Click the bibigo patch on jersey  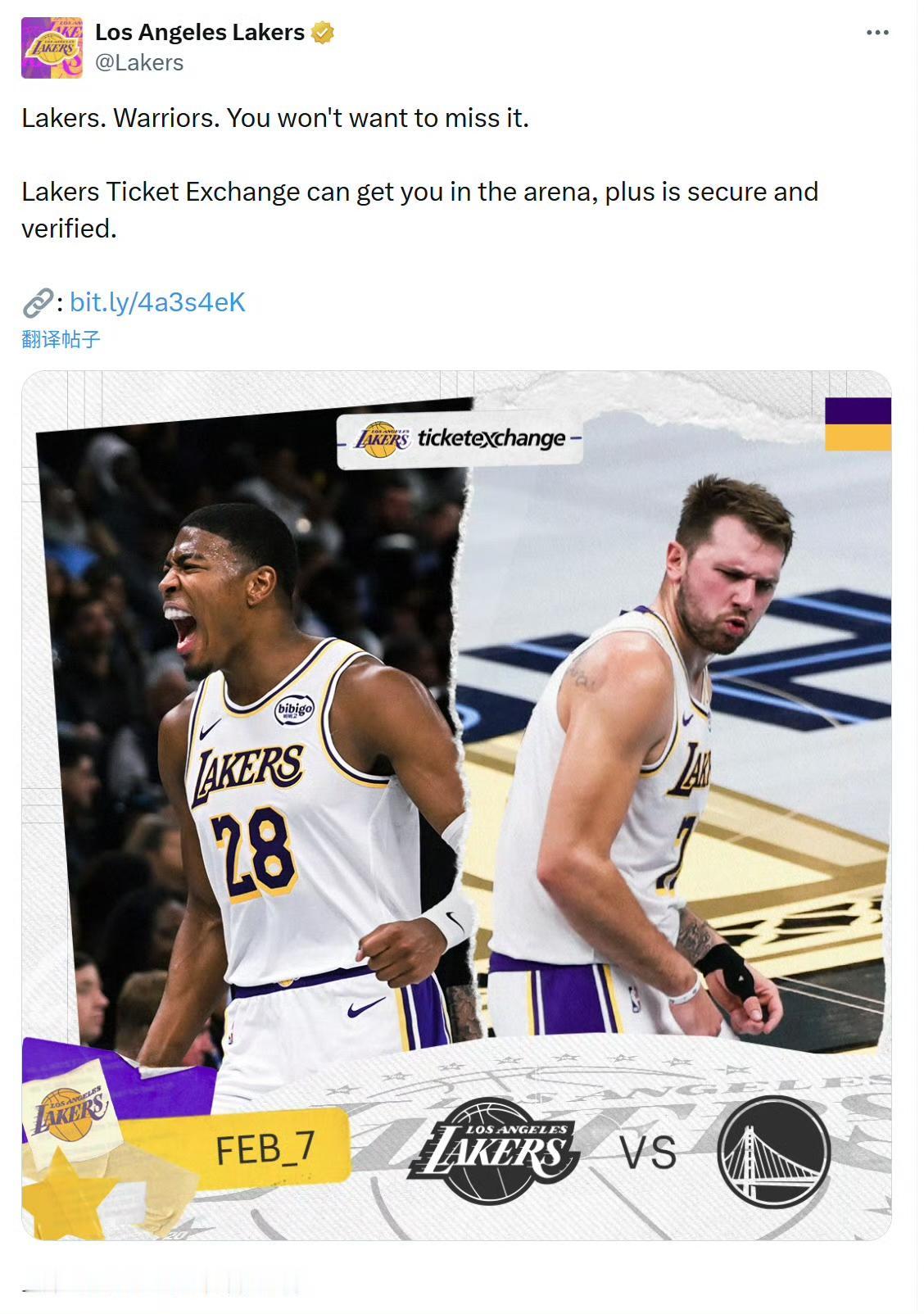(x=294, y=708)
